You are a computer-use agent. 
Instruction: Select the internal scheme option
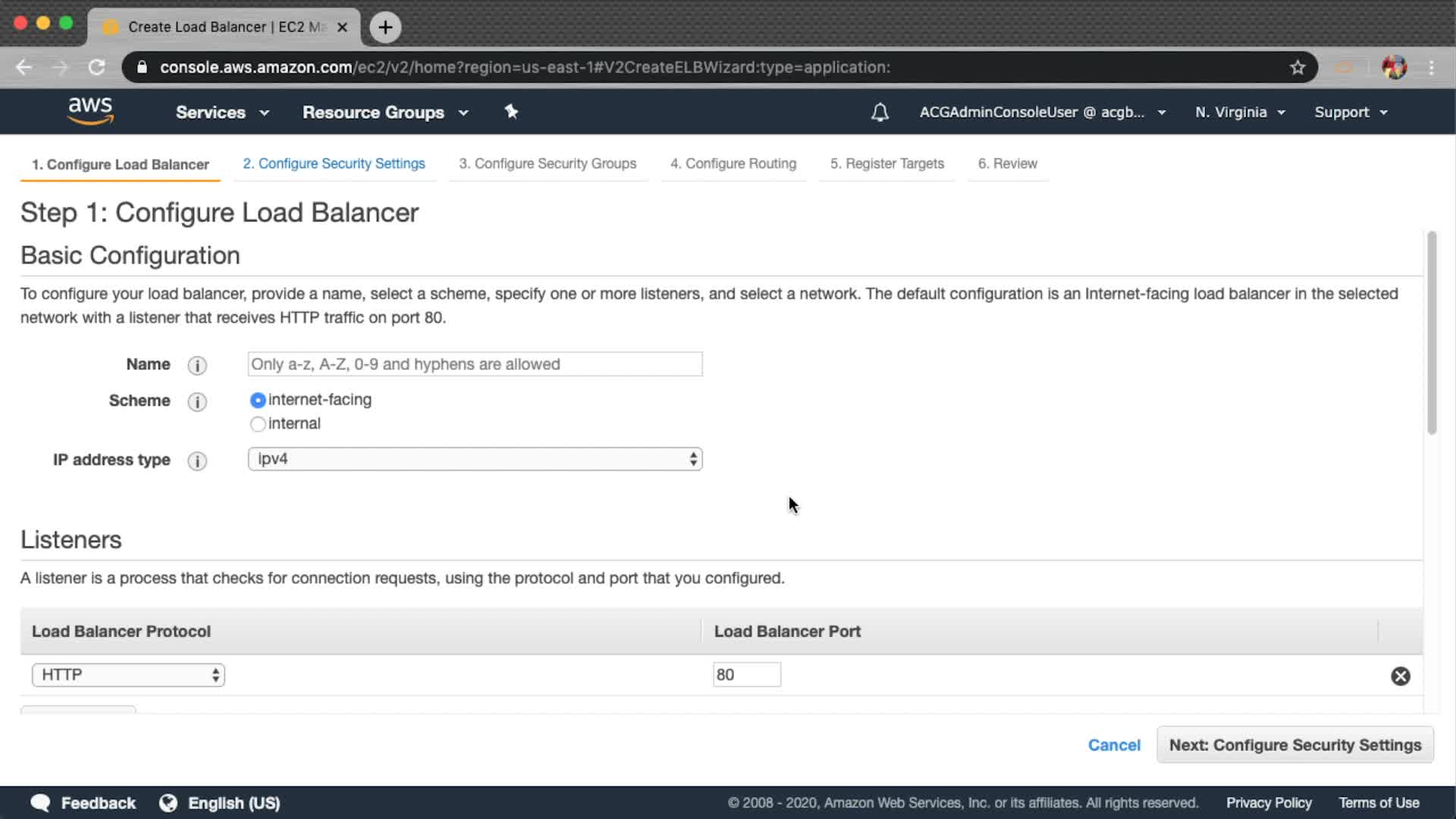click(x=258, y=424)
